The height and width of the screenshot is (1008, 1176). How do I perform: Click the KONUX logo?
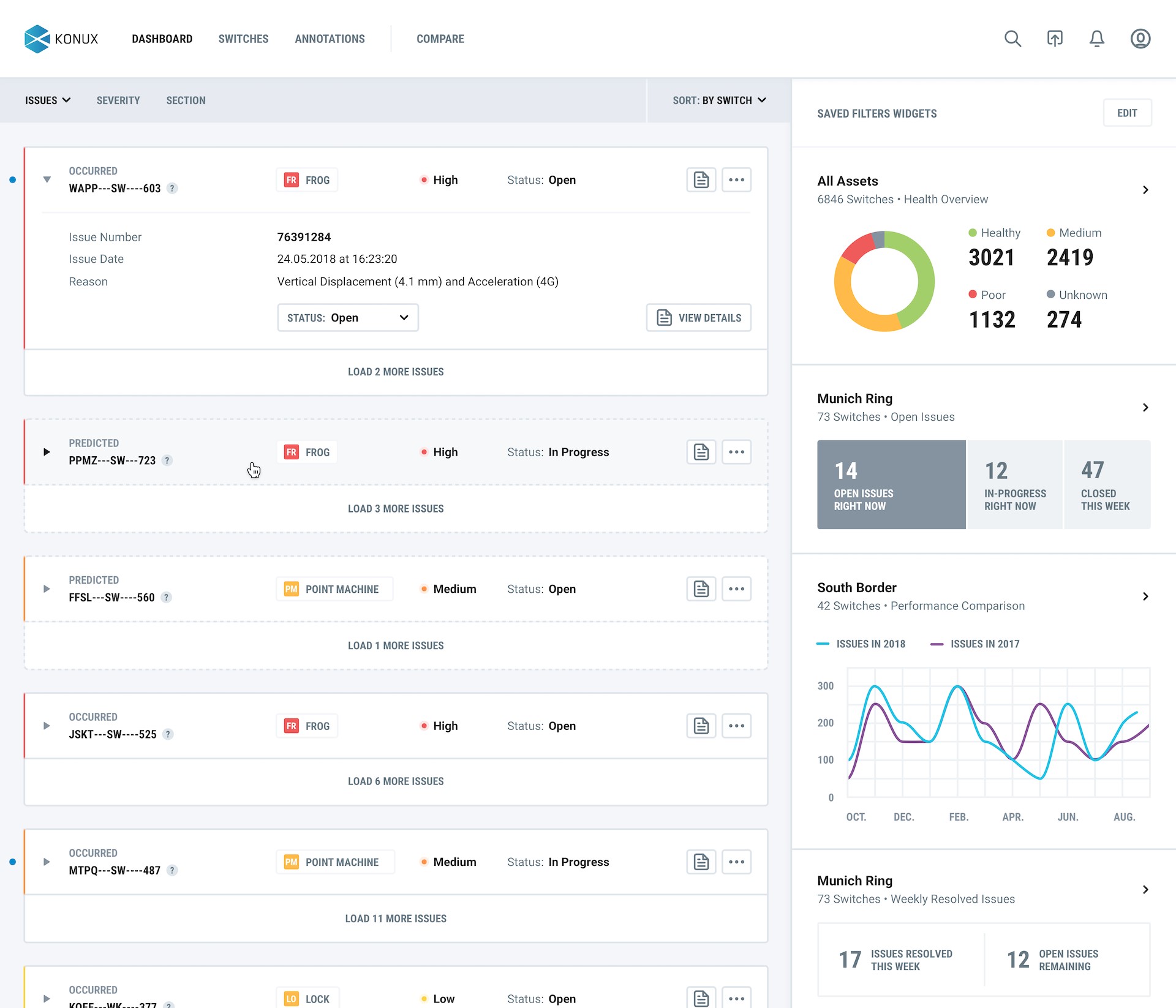point(61,39)
